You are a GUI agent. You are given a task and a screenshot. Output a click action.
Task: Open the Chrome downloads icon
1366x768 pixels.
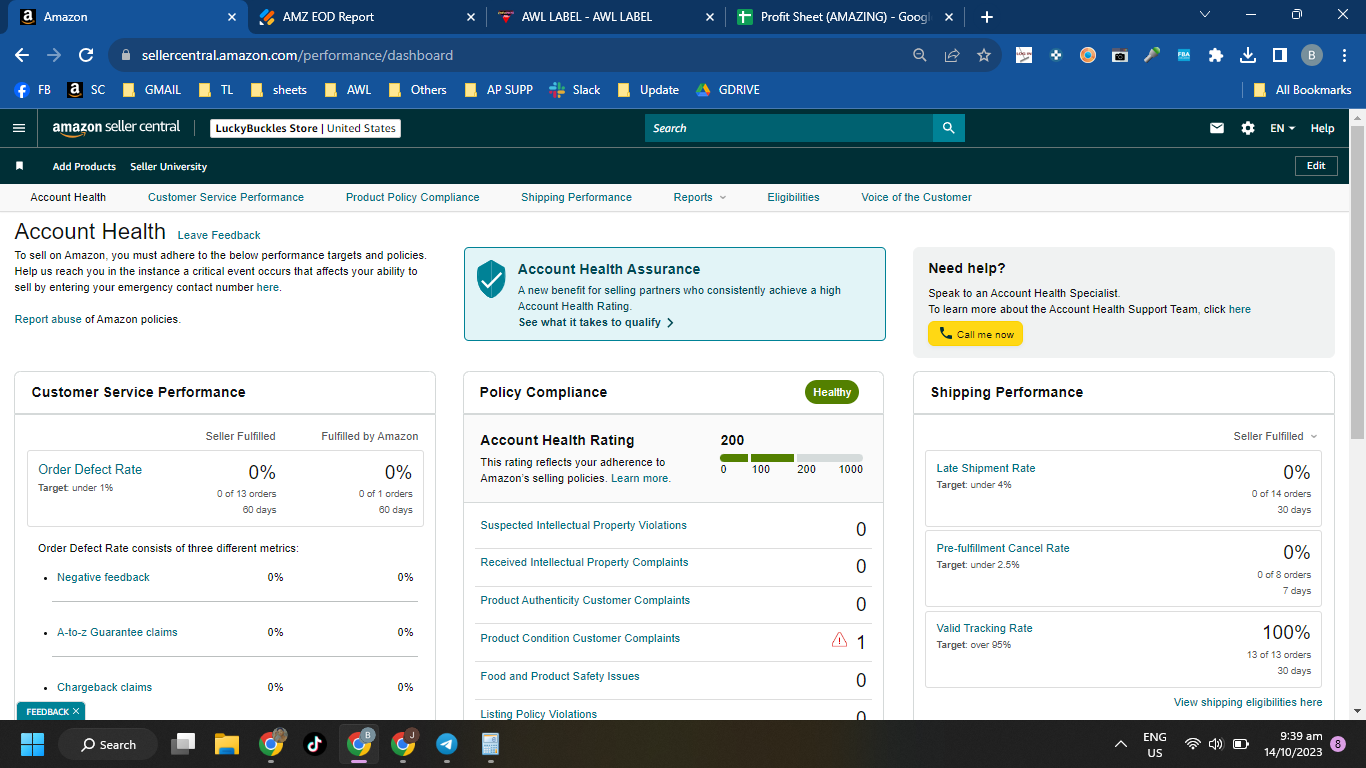pos(1248,55)
